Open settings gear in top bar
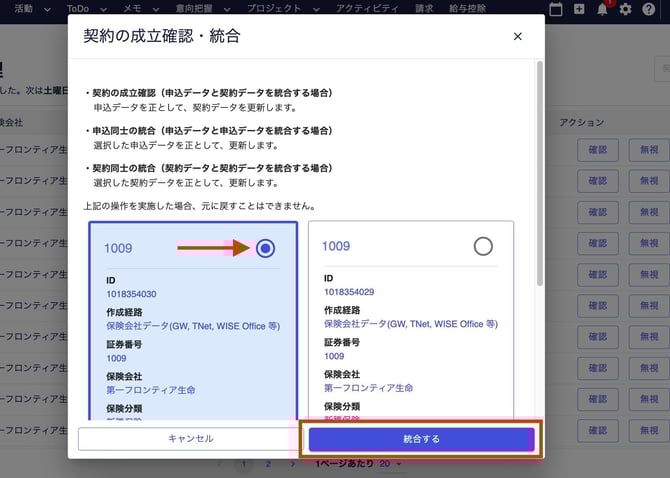The image size is (670, 478). pyautogui.click(x=626, y=9)
